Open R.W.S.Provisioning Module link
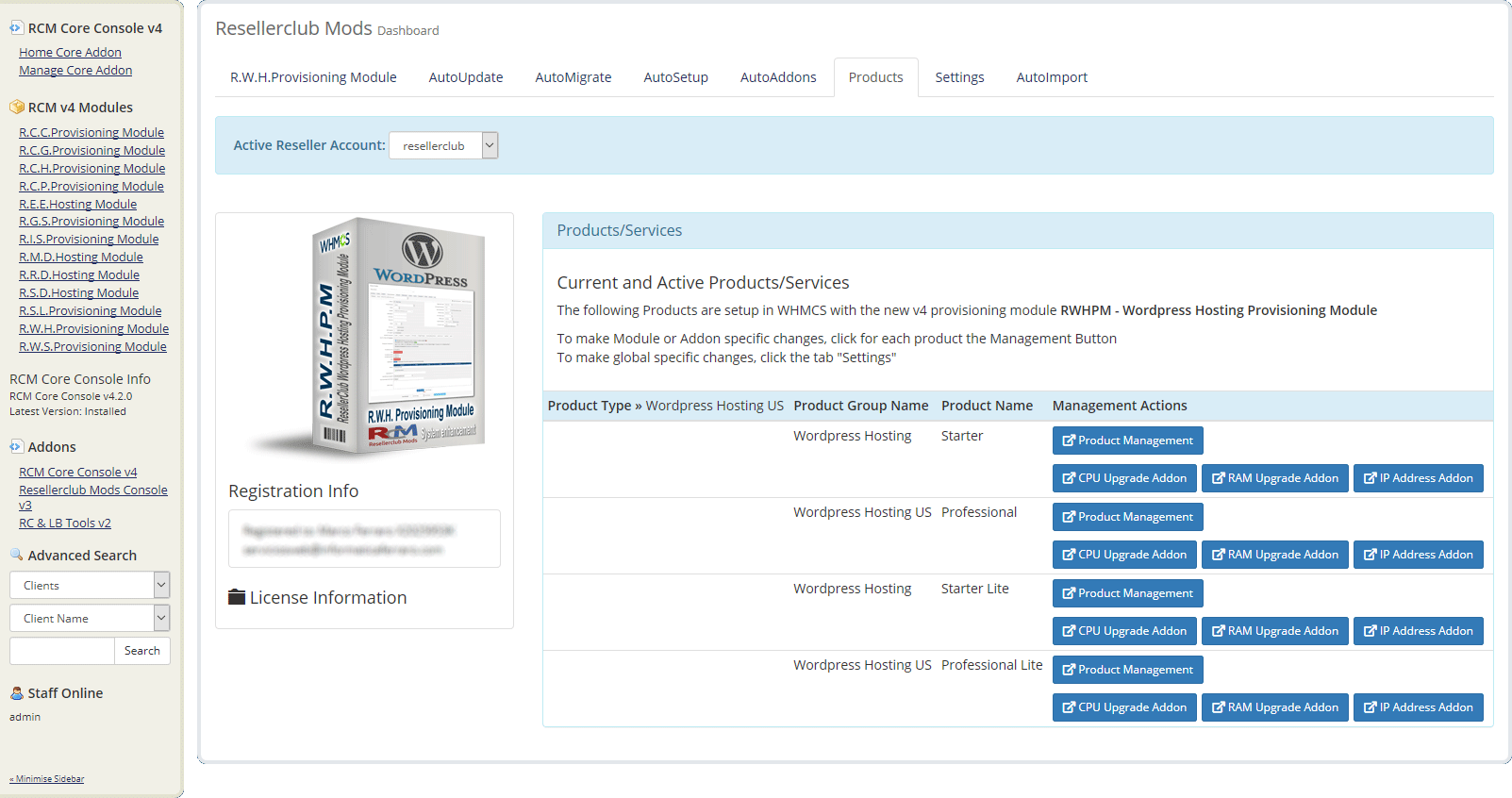This screenshot has width=1512, height=798. 92,347
